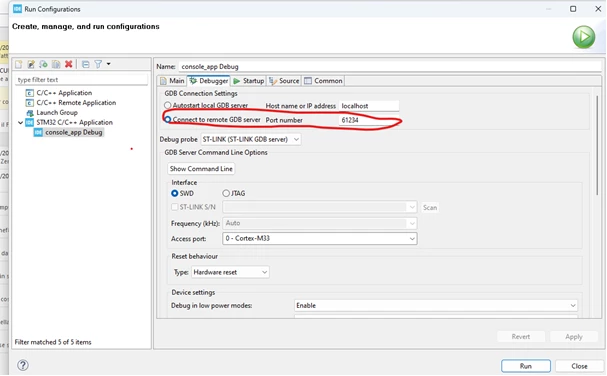Select console_app Debug configuration
607x376 pixels.
pos(74,132)
